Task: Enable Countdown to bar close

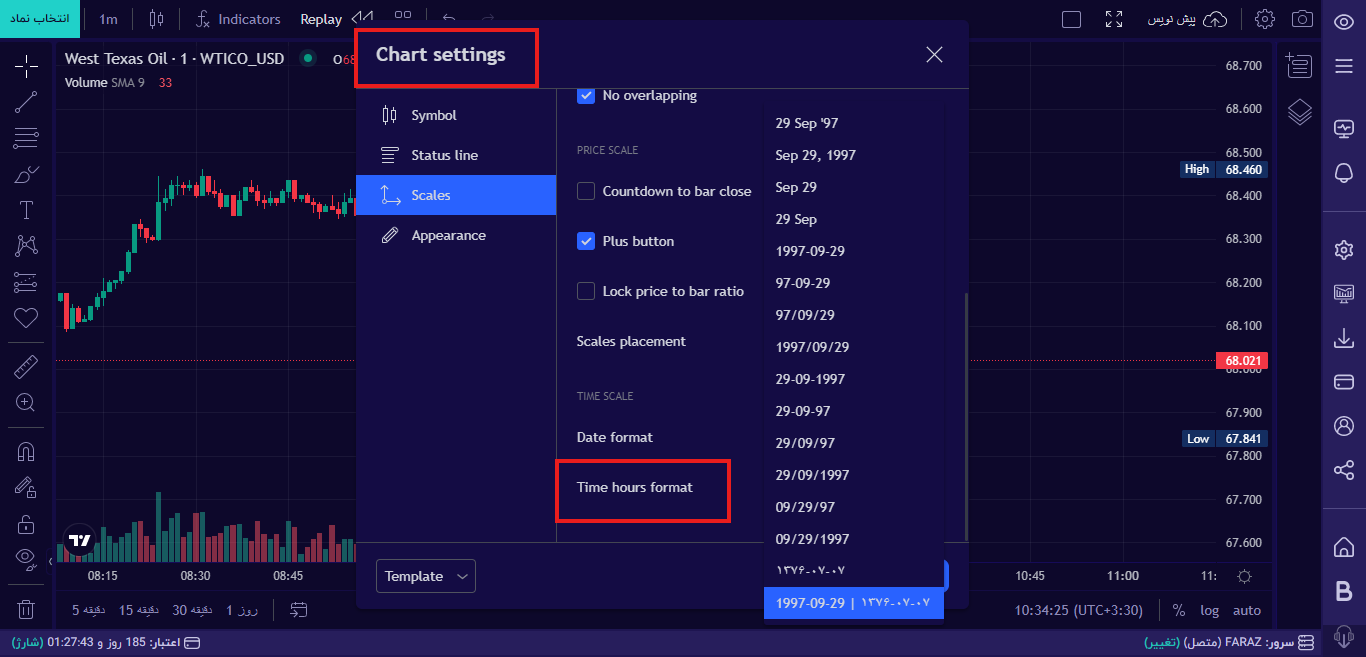Action: click(586, 191)
